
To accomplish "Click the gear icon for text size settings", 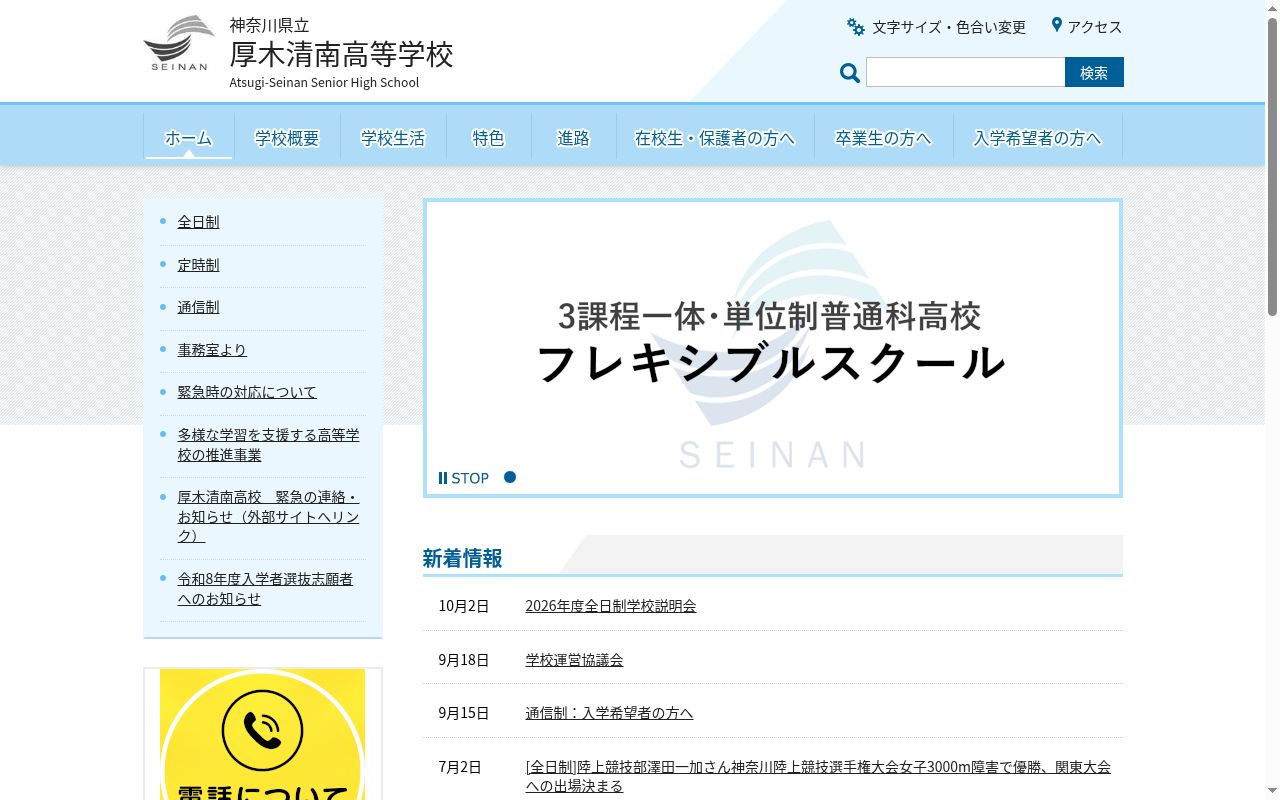I will (855, 27).
